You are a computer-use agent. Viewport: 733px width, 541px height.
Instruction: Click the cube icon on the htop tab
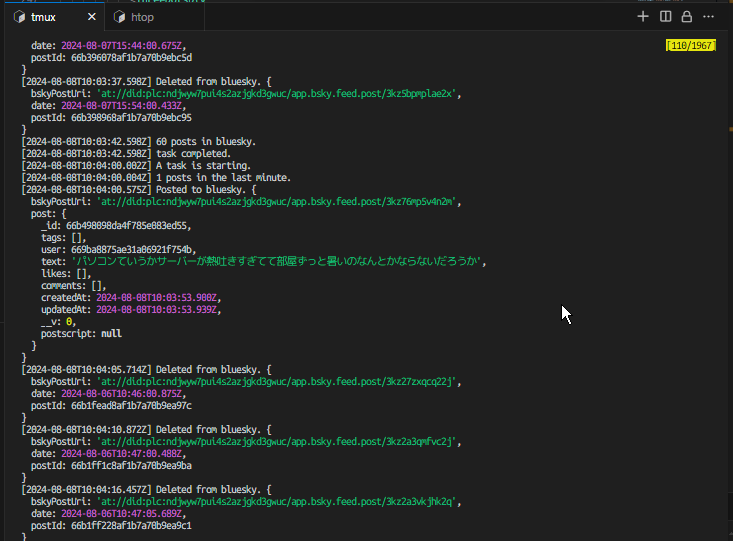click(120, 17)
